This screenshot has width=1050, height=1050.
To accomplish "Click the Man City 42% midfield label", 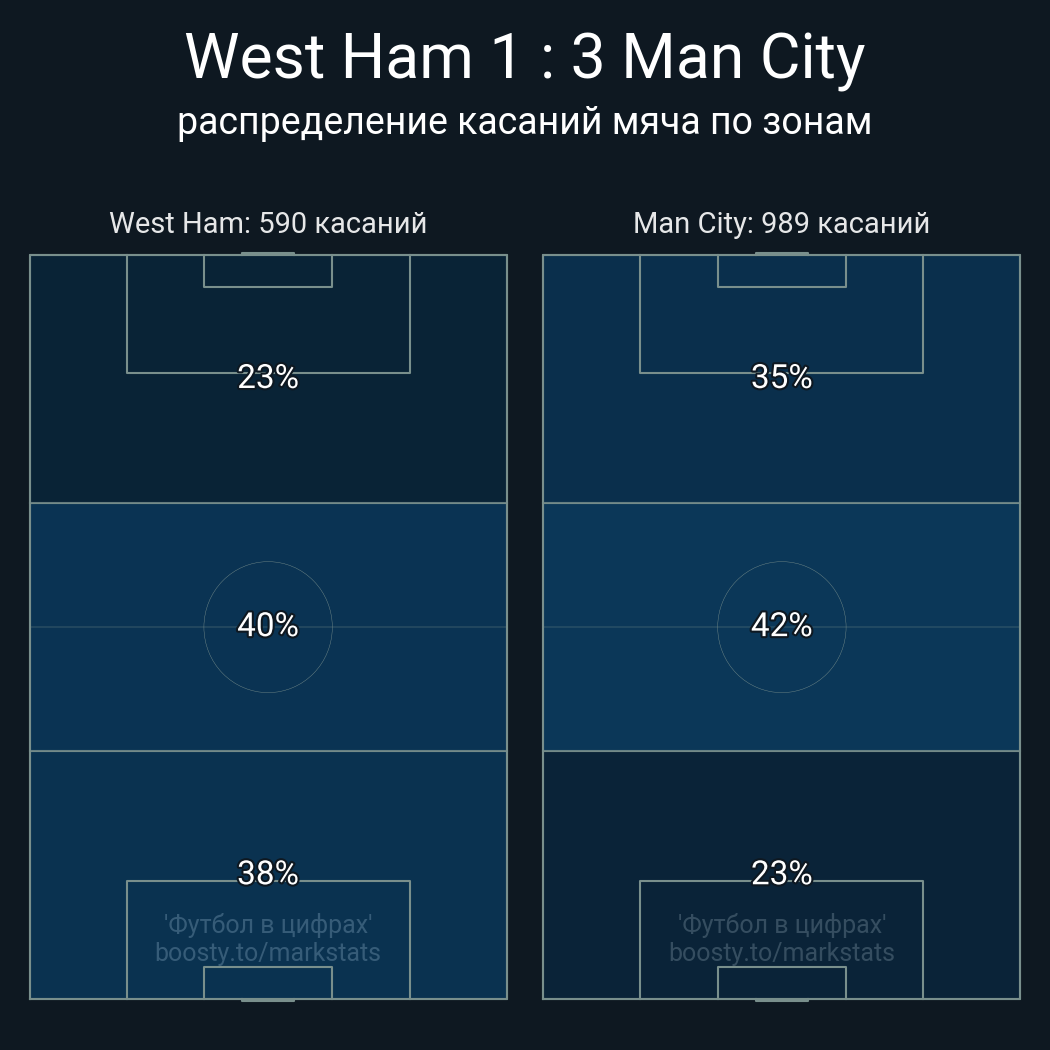I will [x=781, y=625].
